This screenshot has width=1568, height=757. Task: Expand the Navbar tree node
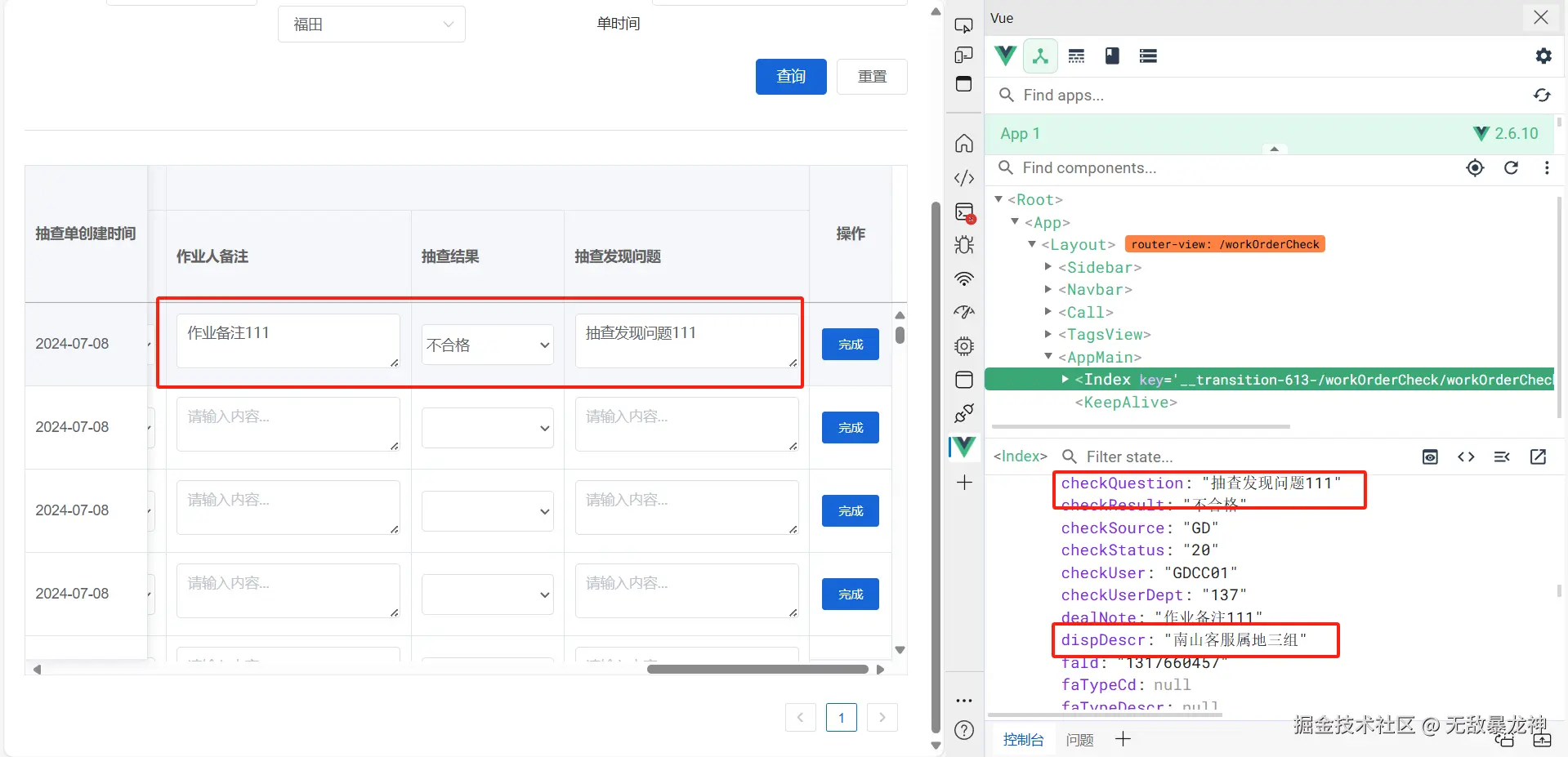coord(1048,289)
